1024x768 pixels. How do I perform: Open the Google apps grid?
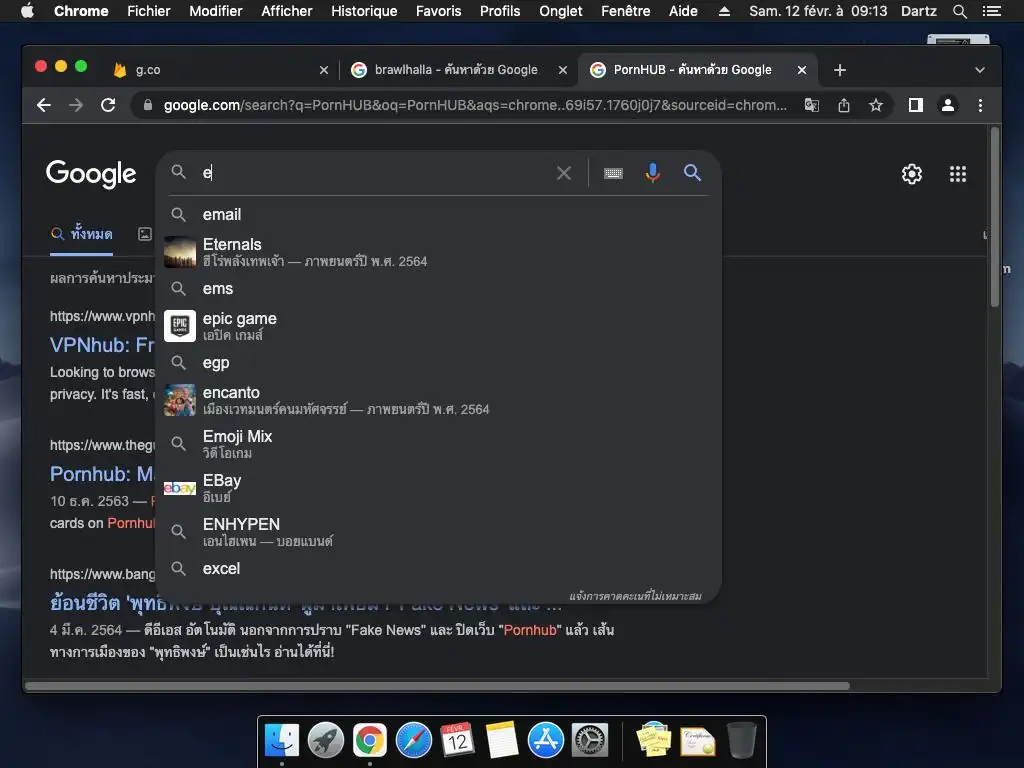pyautogui.click(x=957, y=174)
